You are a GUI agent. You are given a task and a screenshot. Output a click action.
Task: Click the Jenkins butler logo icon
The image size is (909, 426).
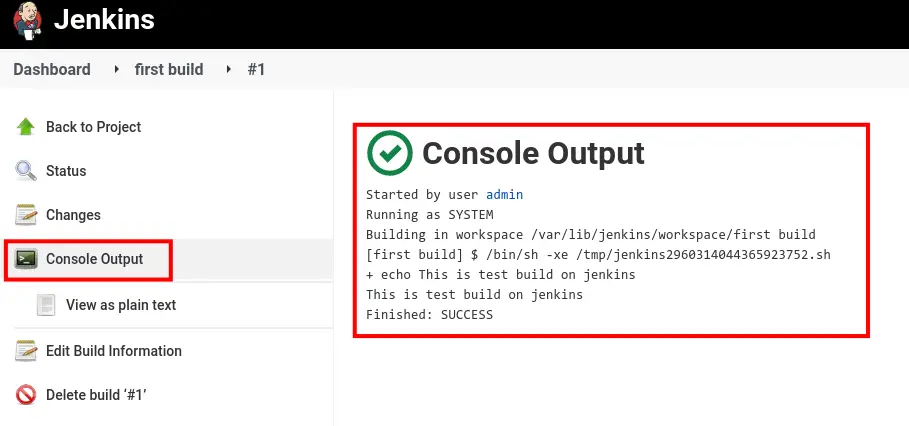[x=27, y=21]
